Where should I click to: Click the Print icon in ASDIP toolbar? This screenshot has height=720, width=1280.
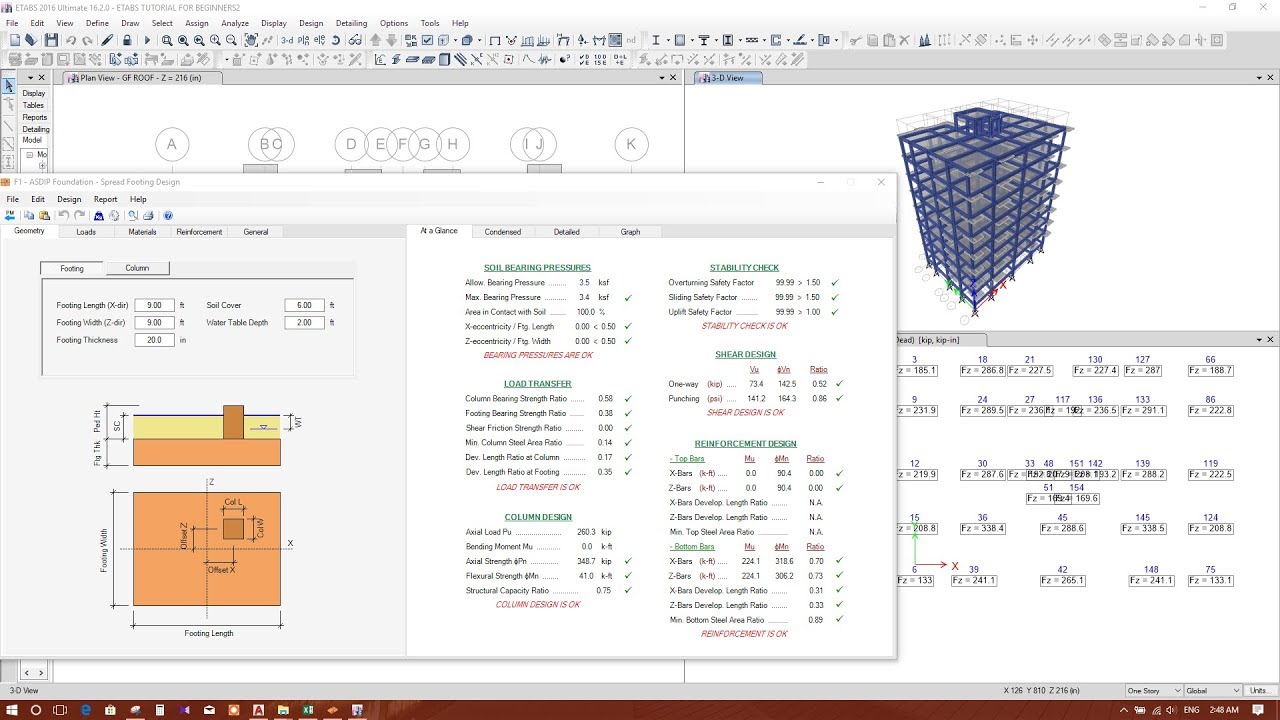148,215
